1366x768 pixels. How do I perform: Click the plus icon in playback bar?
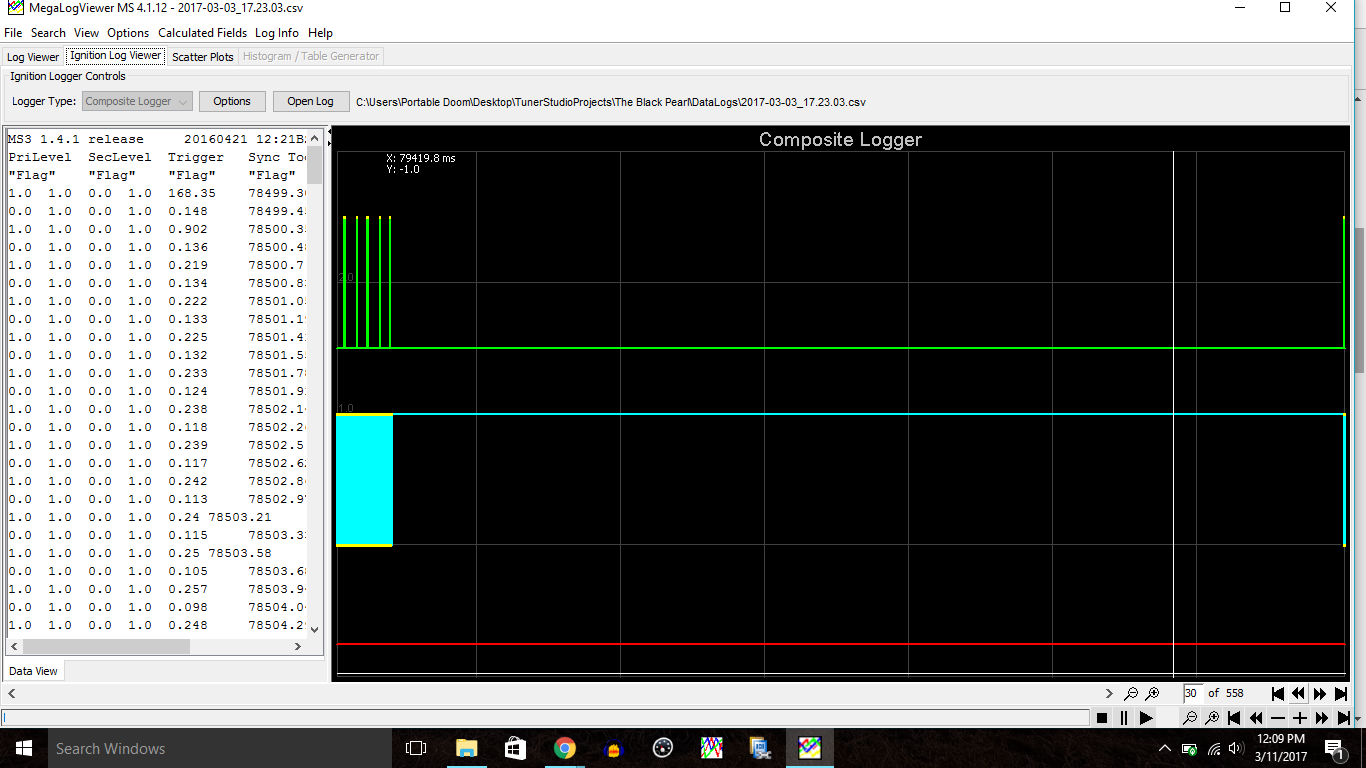(1299, 718)
